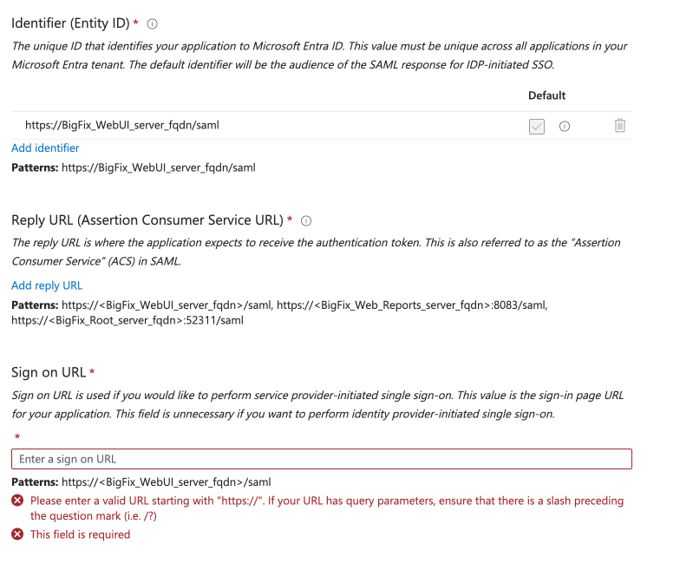The image size is (693, 570).
Task: Focus the 'Enter a sign on URL' field
Action: 321,459
